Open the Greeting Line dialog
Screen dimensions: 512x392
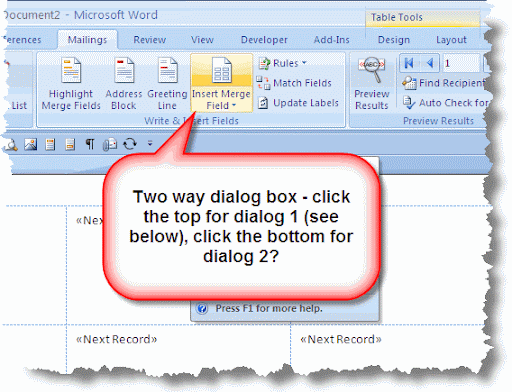point(167,84)
